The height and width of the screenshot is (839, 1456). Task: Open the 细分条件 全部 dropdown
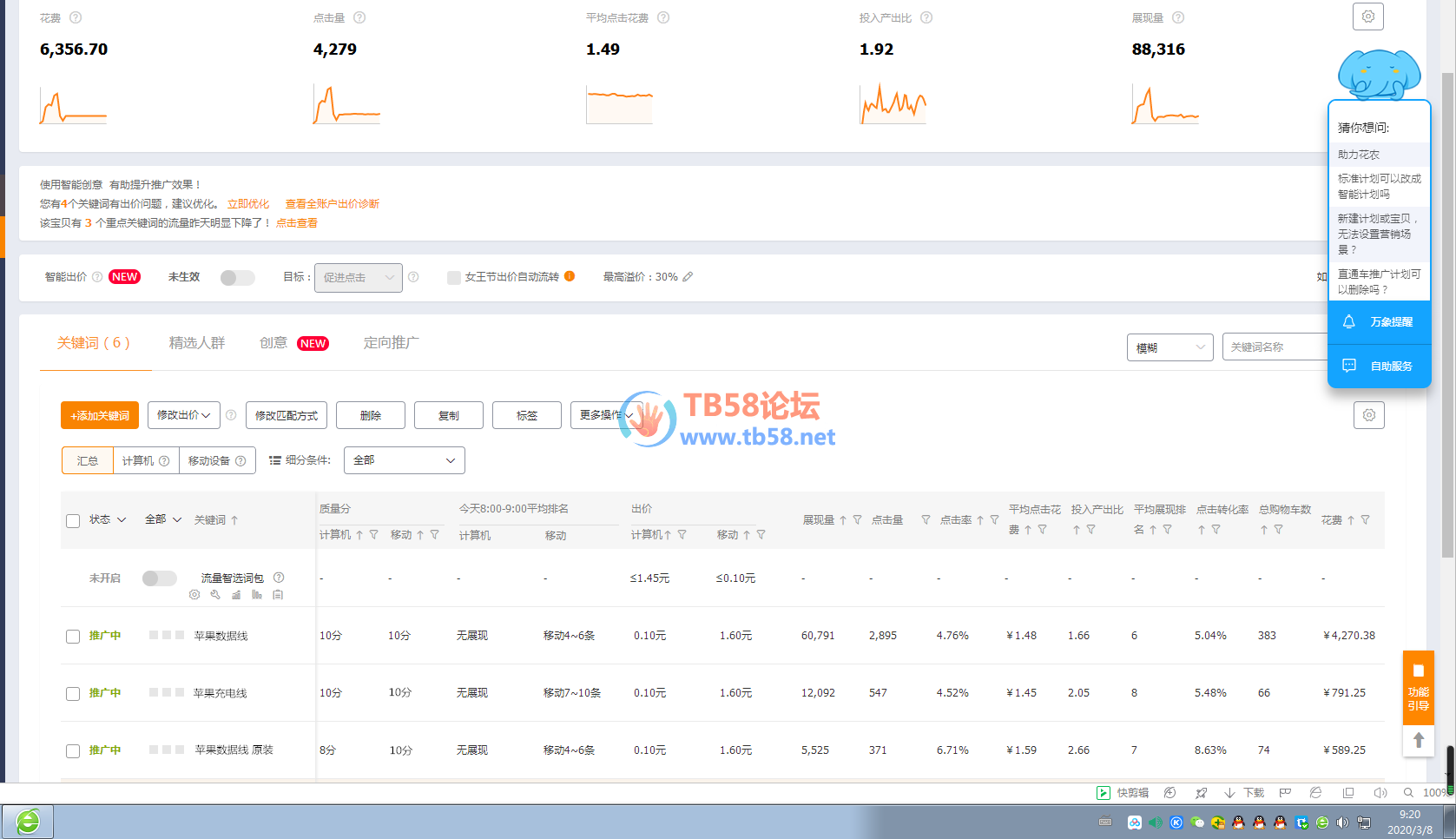pos(405,460)
